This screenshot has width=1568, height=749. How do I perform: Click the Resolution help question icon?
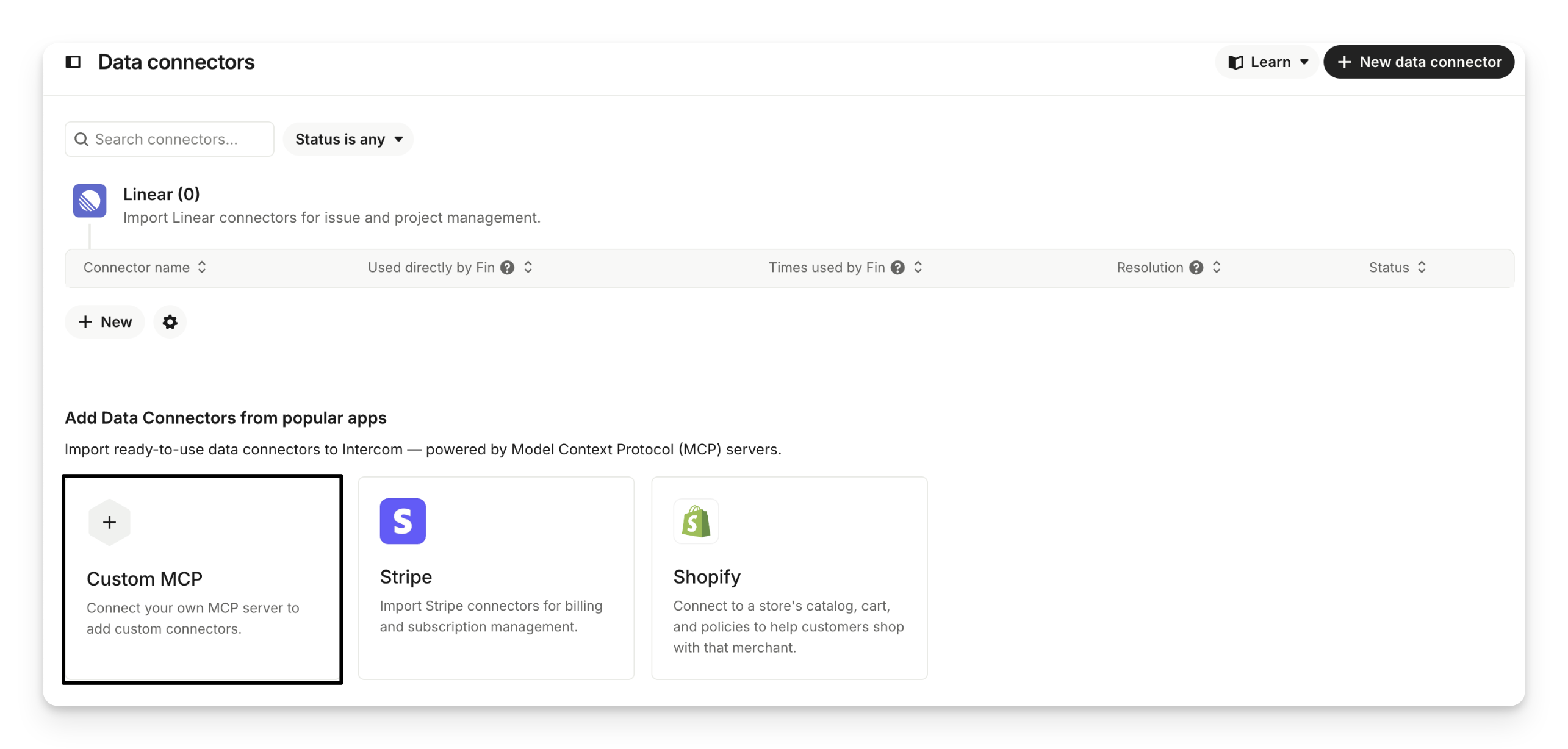pos(1196,268)
